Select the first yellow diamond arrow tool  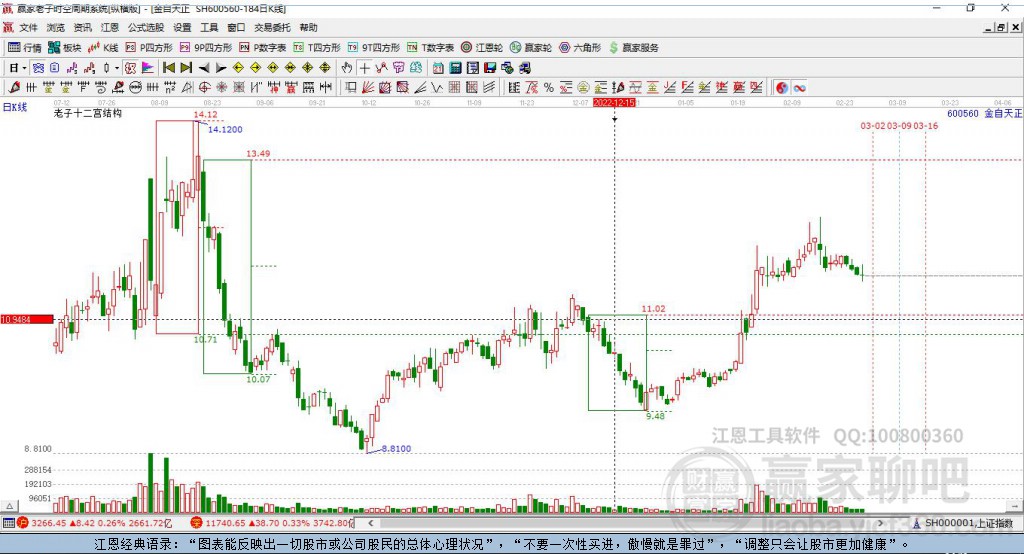[x=238, y=68]
